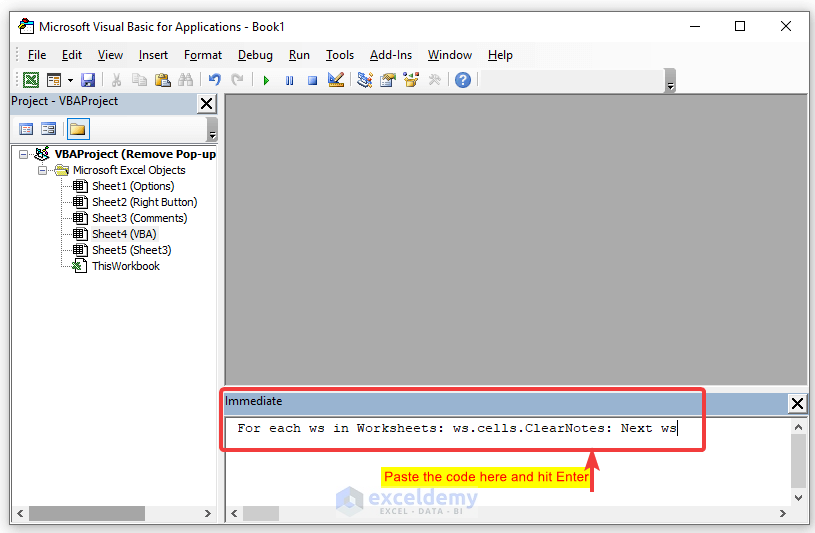Close the Immediate window
This screenshot has height=533, width=815.
(797, 404)
